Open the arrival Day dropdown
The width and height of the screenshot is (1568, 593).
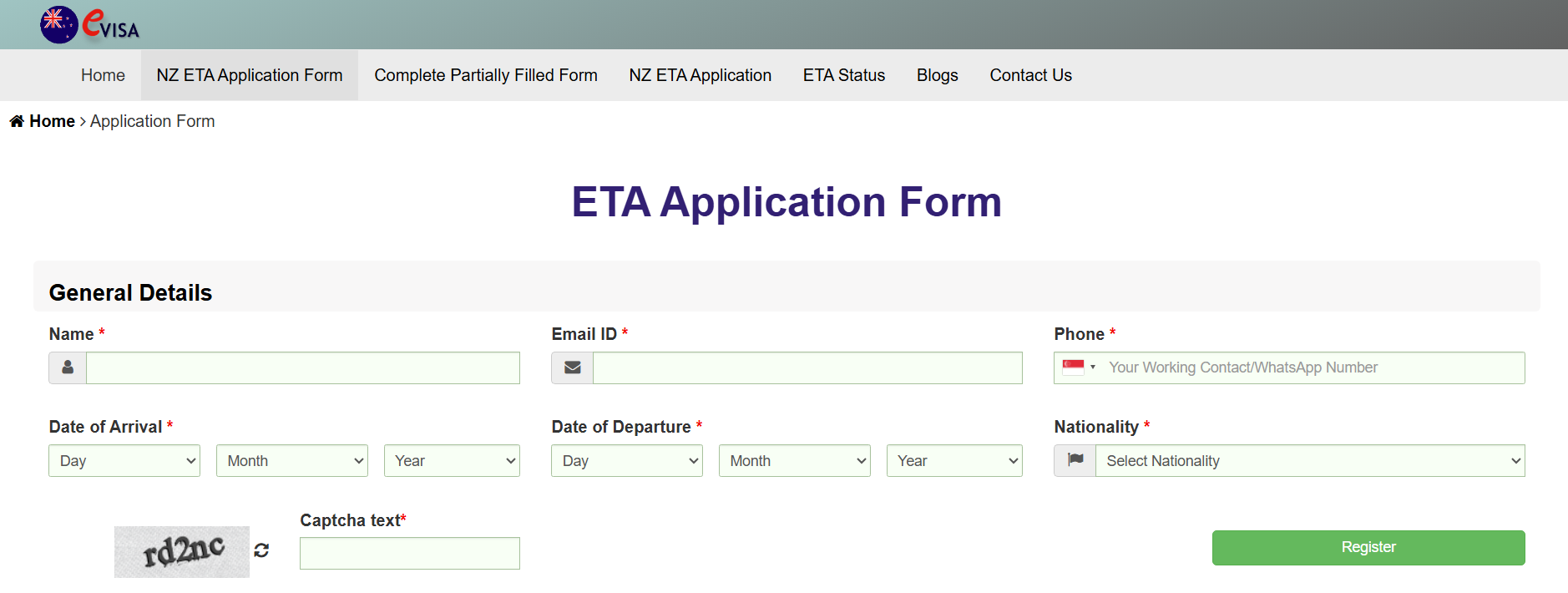click(124, 461)
